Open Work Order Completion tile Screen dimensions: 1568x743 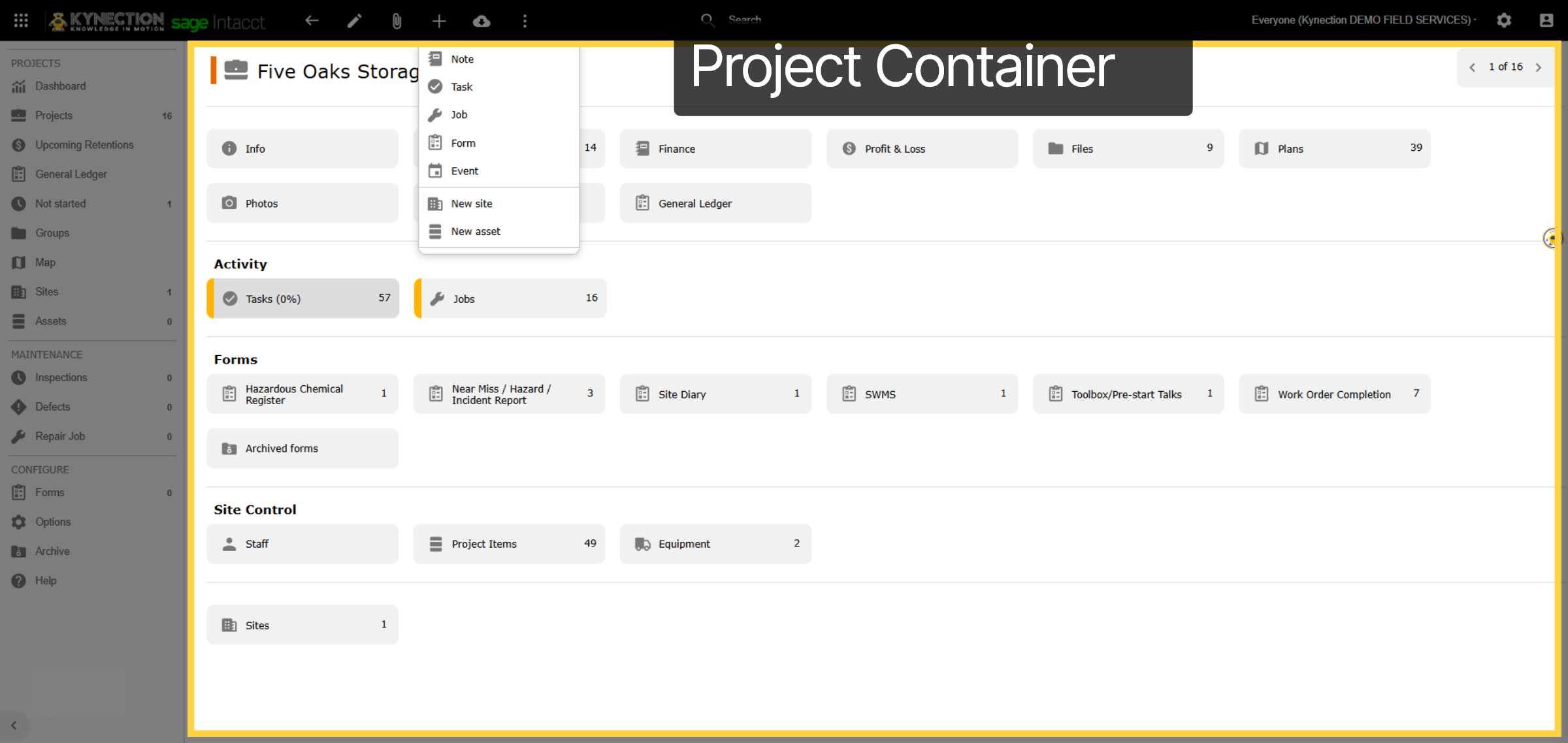tap(1335, 394)
